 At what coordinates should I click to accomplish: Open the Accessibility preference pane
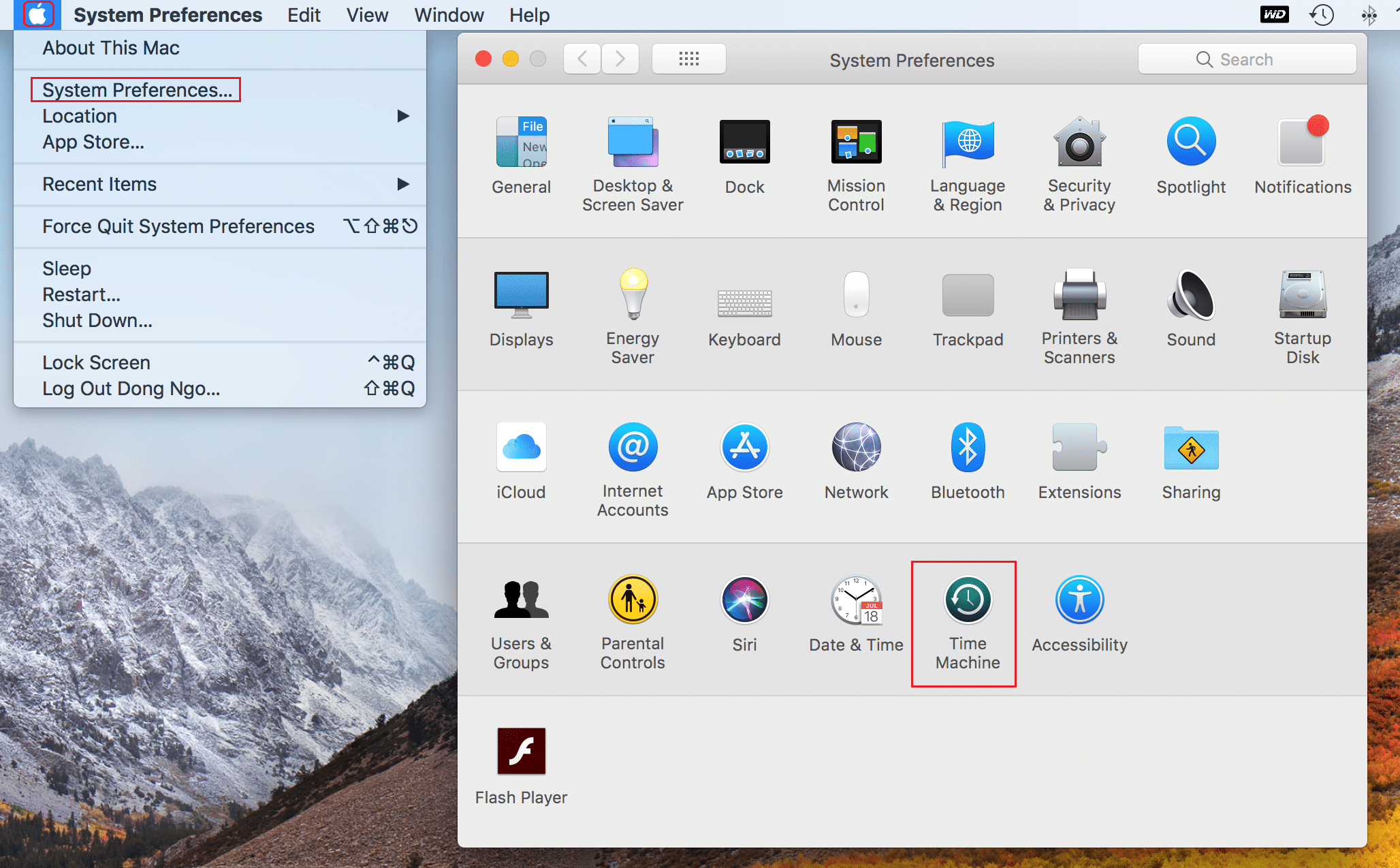click(1079, 602)
